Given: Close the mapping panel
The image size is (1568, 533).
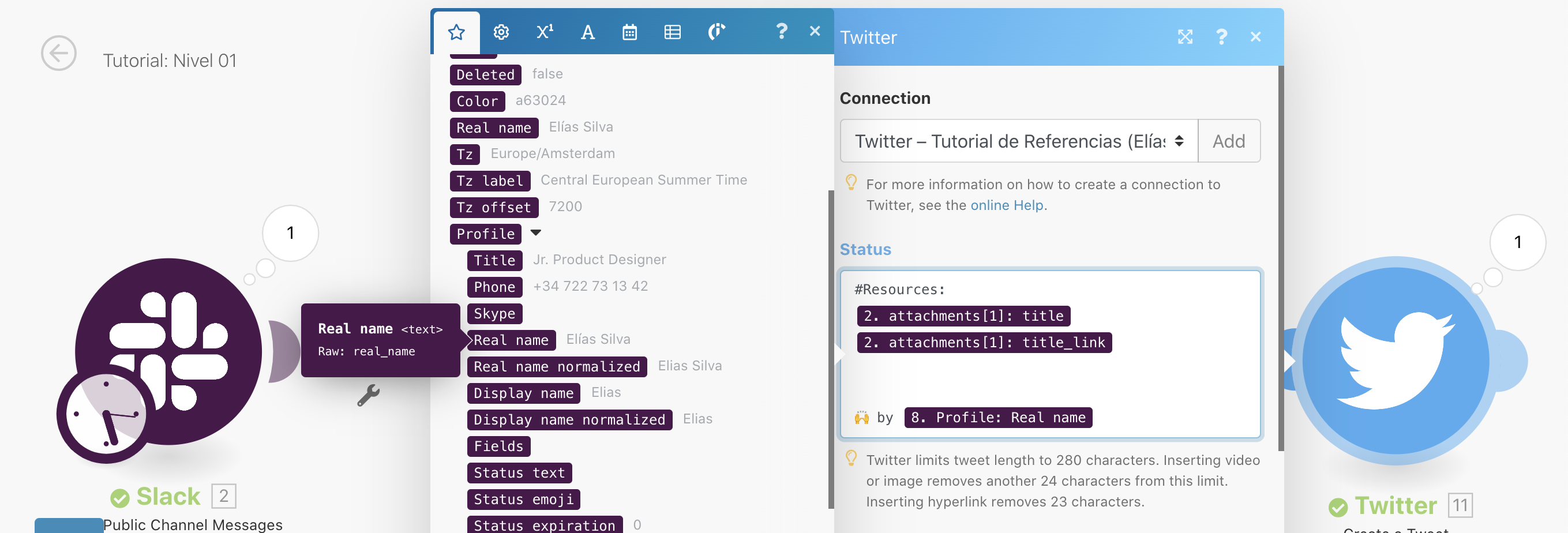Looking at the screenshot, I should [x=815, y=31].
